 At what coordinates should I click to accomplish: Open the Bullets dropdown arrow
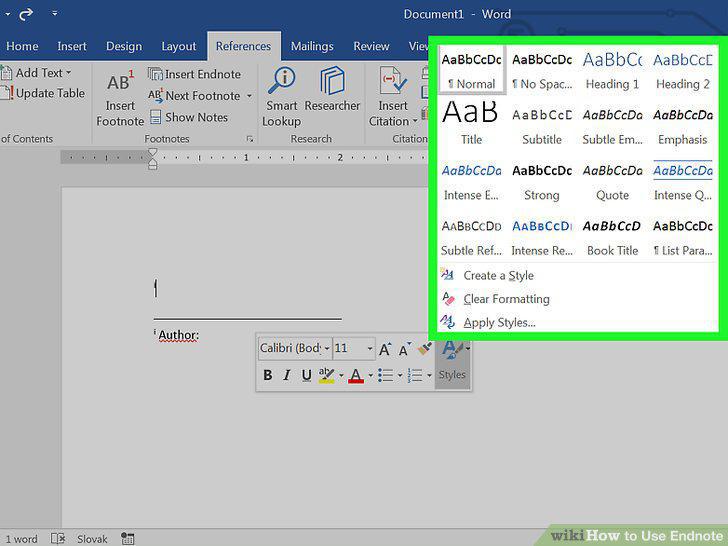point(400,375)
